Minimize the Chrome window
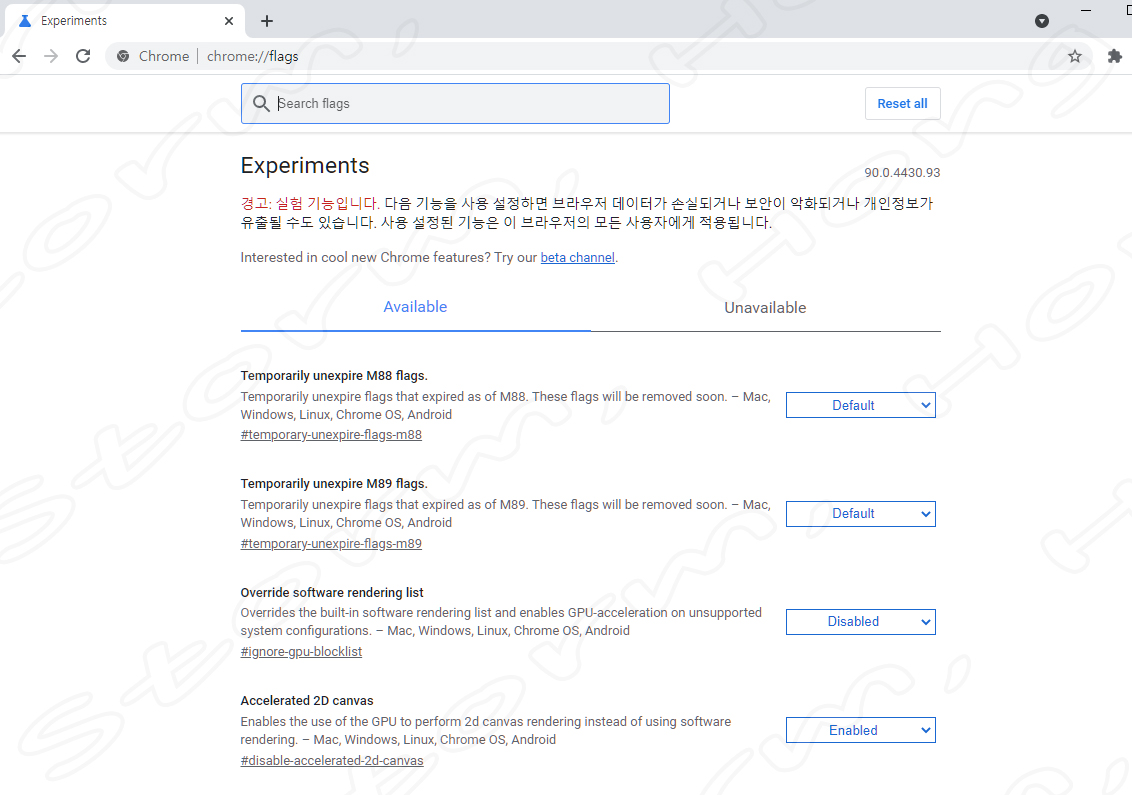 [x=1086, y=11]
